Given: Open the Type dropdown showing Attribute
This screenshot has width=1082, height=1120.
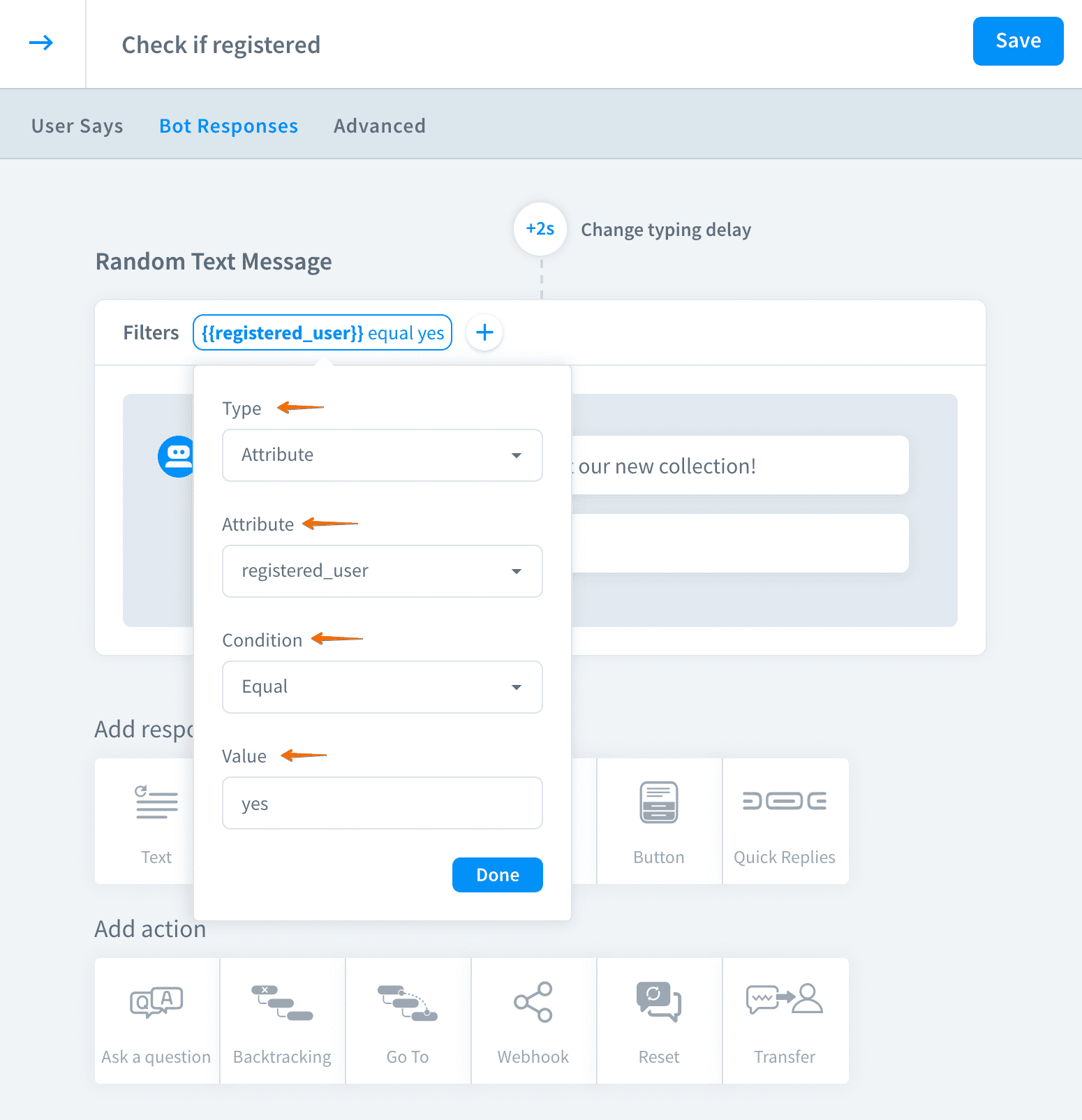Looking at the screenshot, I should (382, 455).
